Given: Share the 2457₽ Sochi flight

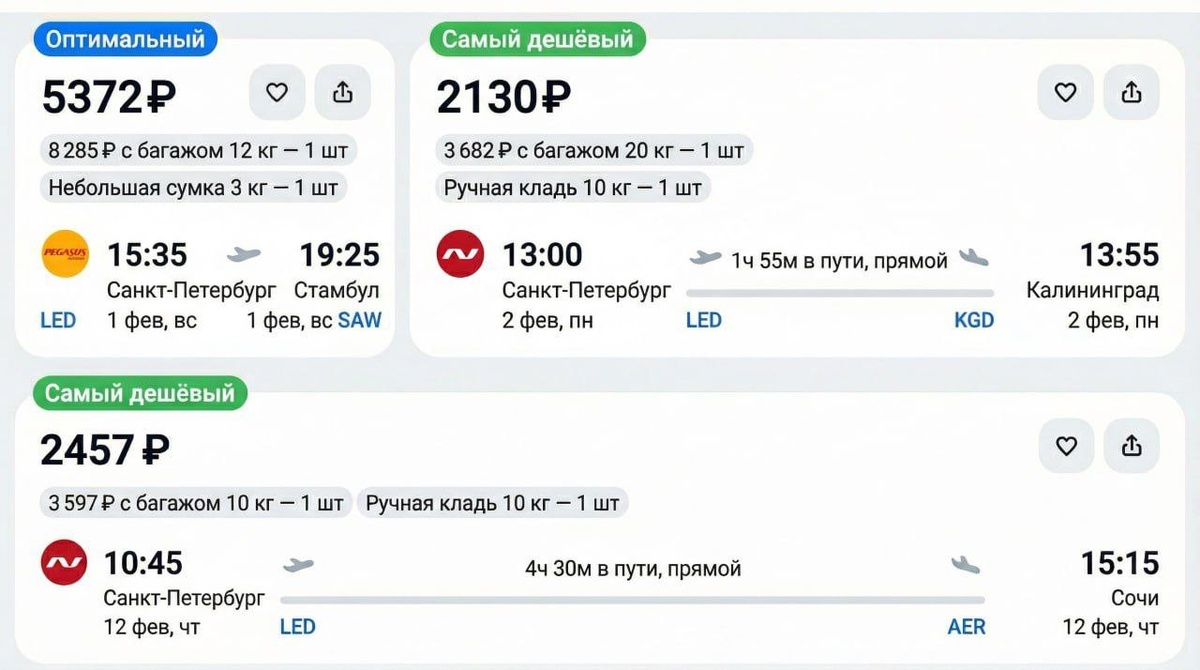Looking at the screenshot, I should pyautogui.click(x=1131, y=446).
